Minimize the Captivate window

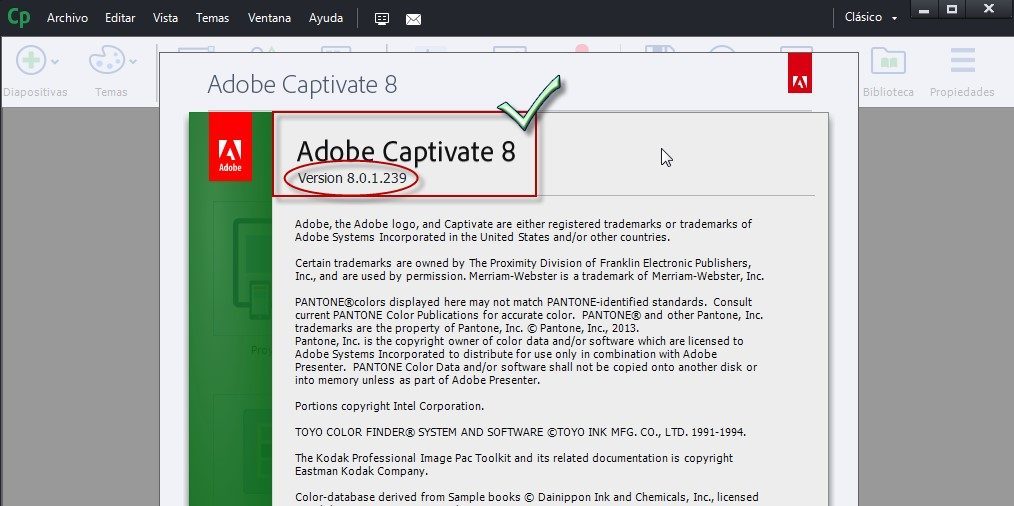(x=925, y=9)
